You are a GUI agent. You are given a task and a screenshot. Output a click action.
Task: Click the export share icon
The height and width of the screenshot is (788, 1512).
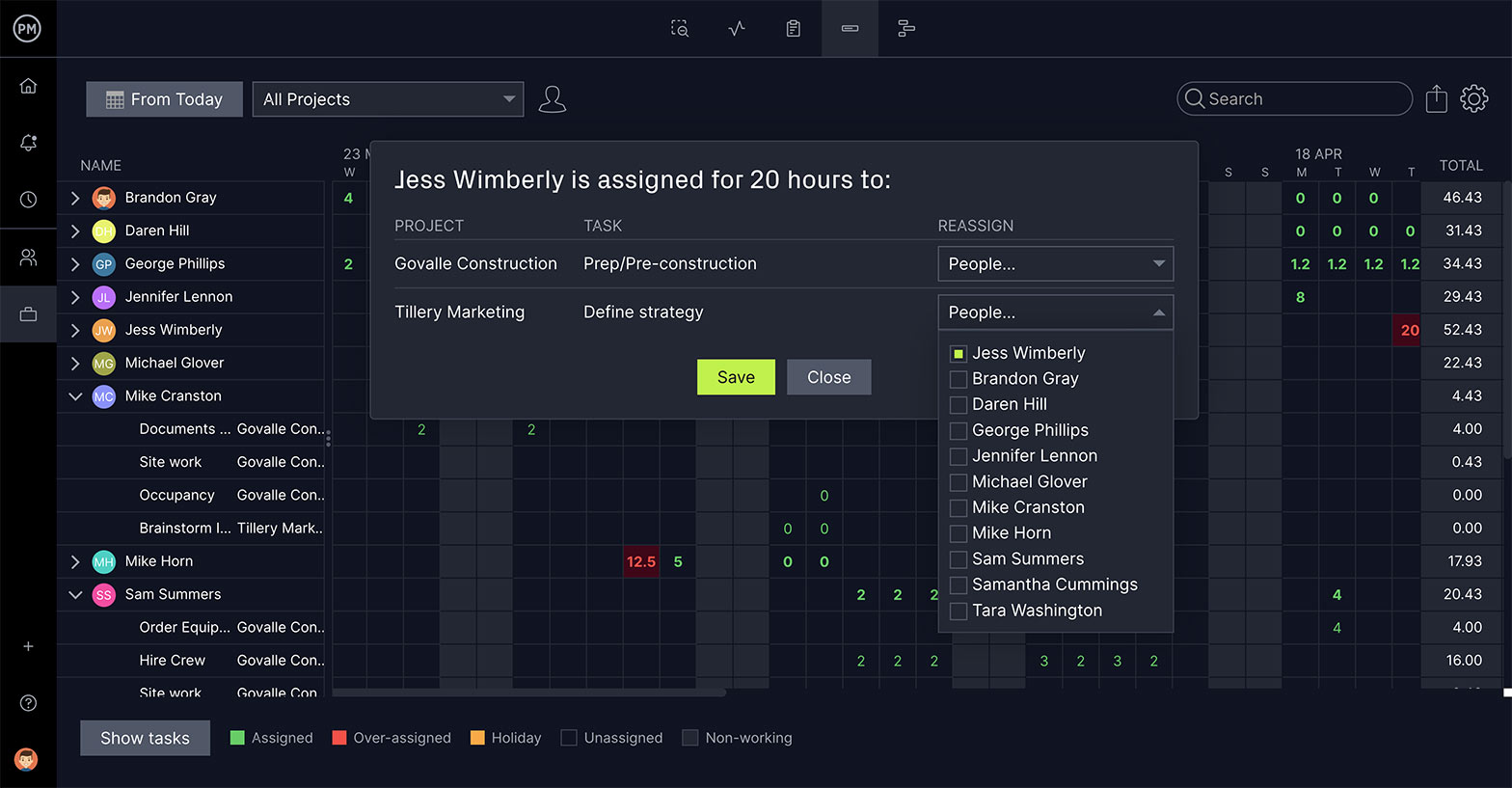tap(1436, 98)
